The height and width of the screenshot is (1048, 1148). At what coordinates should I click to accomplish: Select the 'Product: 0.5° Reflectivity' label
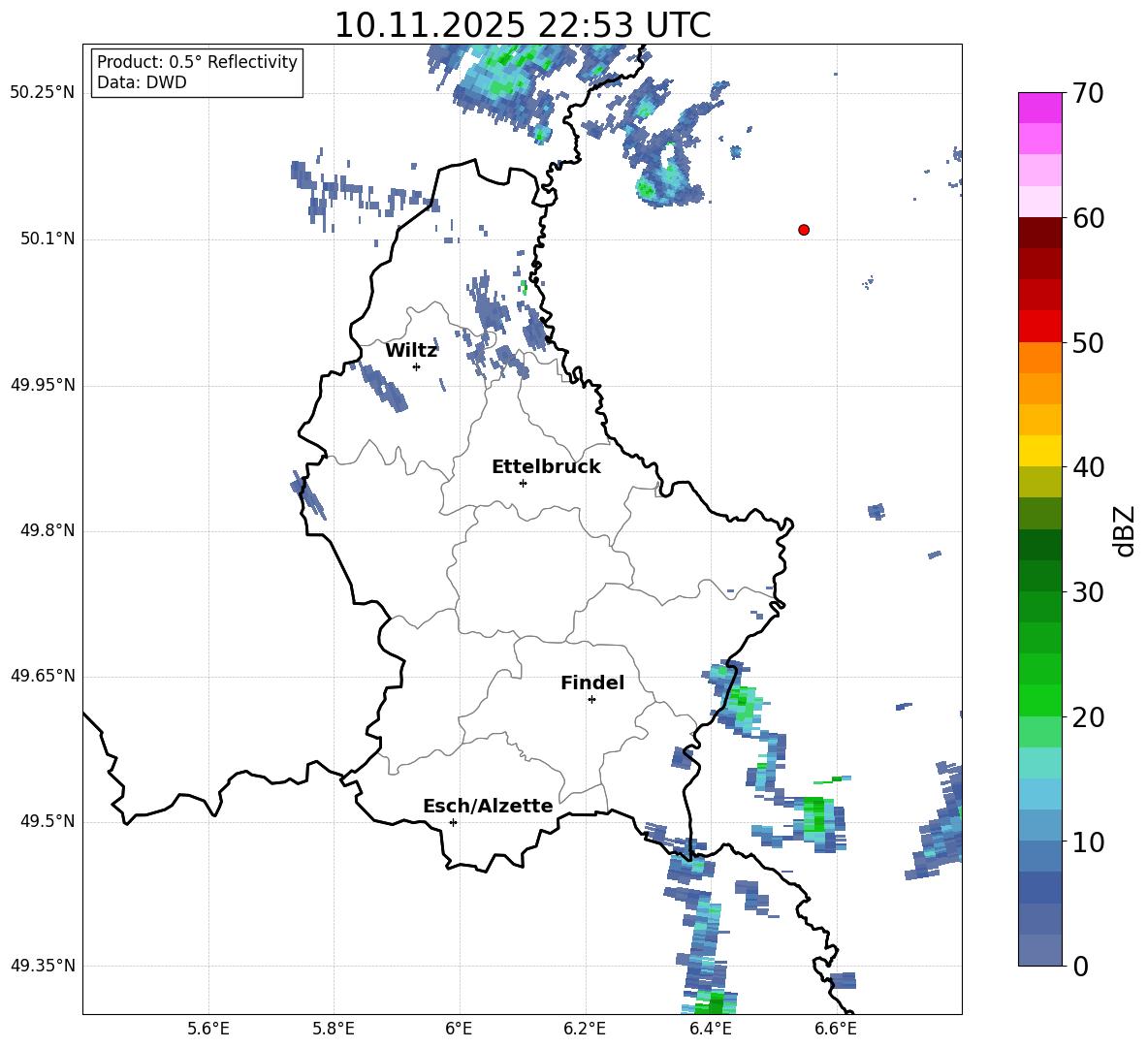click(x=197, y=61)
